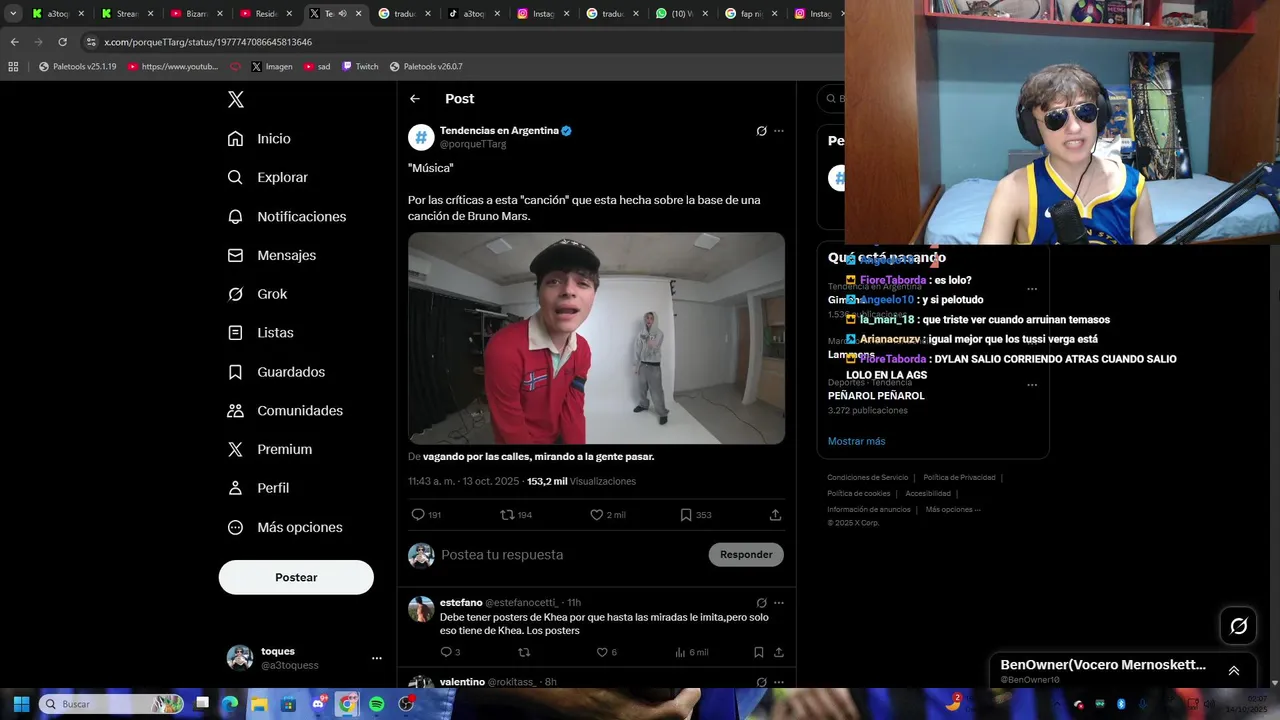
Task: Open Twitch bookmark
Action: coord(360,67)
